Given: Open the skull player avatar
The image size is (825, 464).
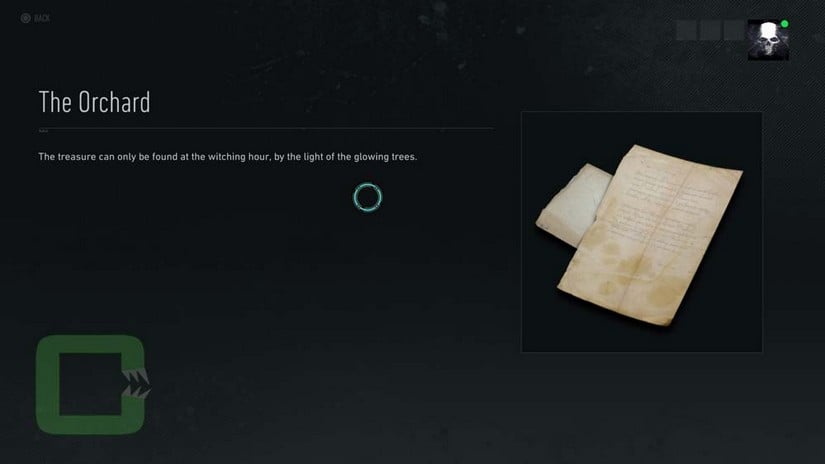Looking at the screenshot, I should pyautogui.click(x=768, y=40).
